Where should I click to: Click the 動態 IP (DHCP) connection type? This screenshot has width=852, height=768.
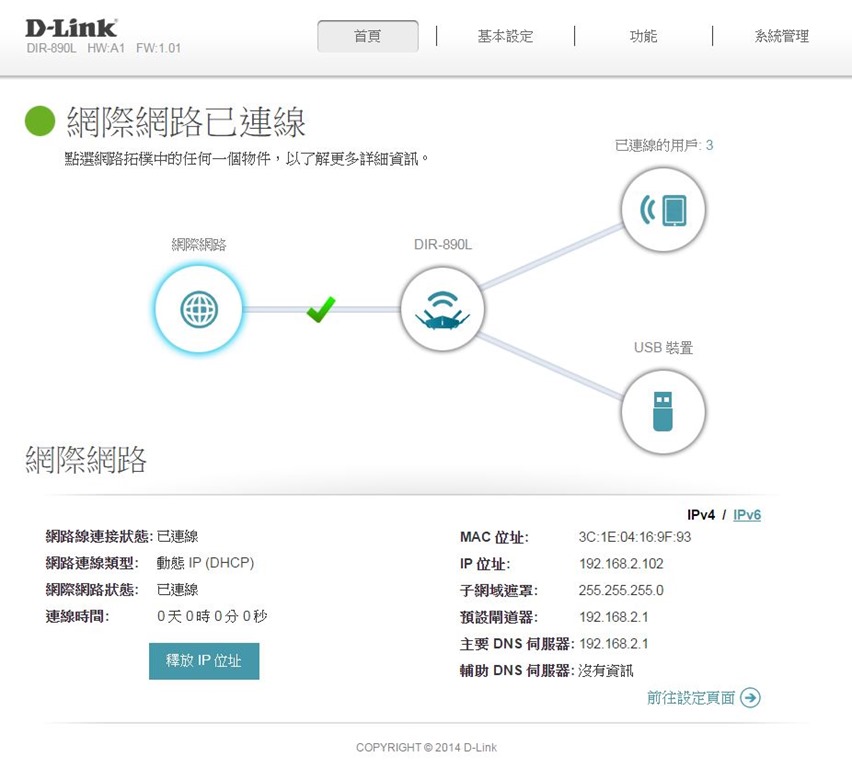click(205, 563)
